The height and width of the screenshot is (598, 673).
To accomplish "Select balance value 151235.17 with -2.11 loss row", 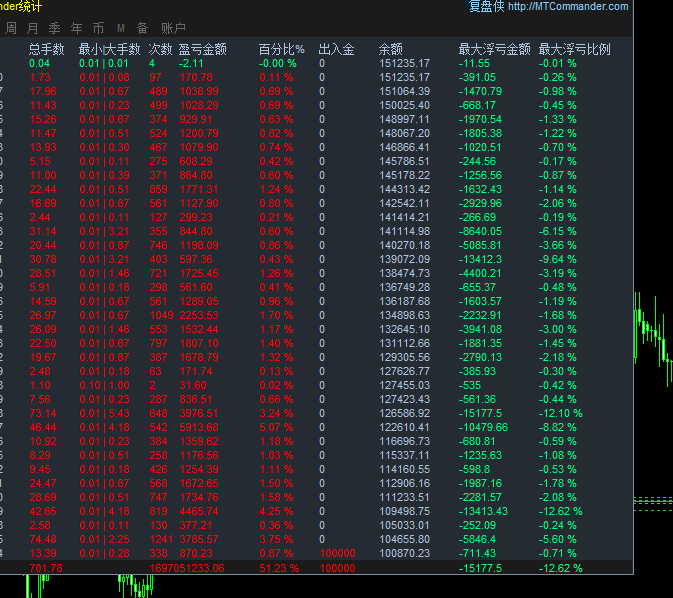I will pos(404,64).
